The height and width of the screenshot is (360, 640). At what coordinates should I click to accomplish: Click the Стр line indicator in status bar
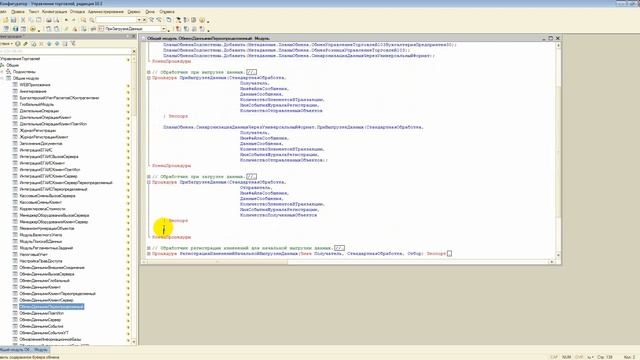605,357
